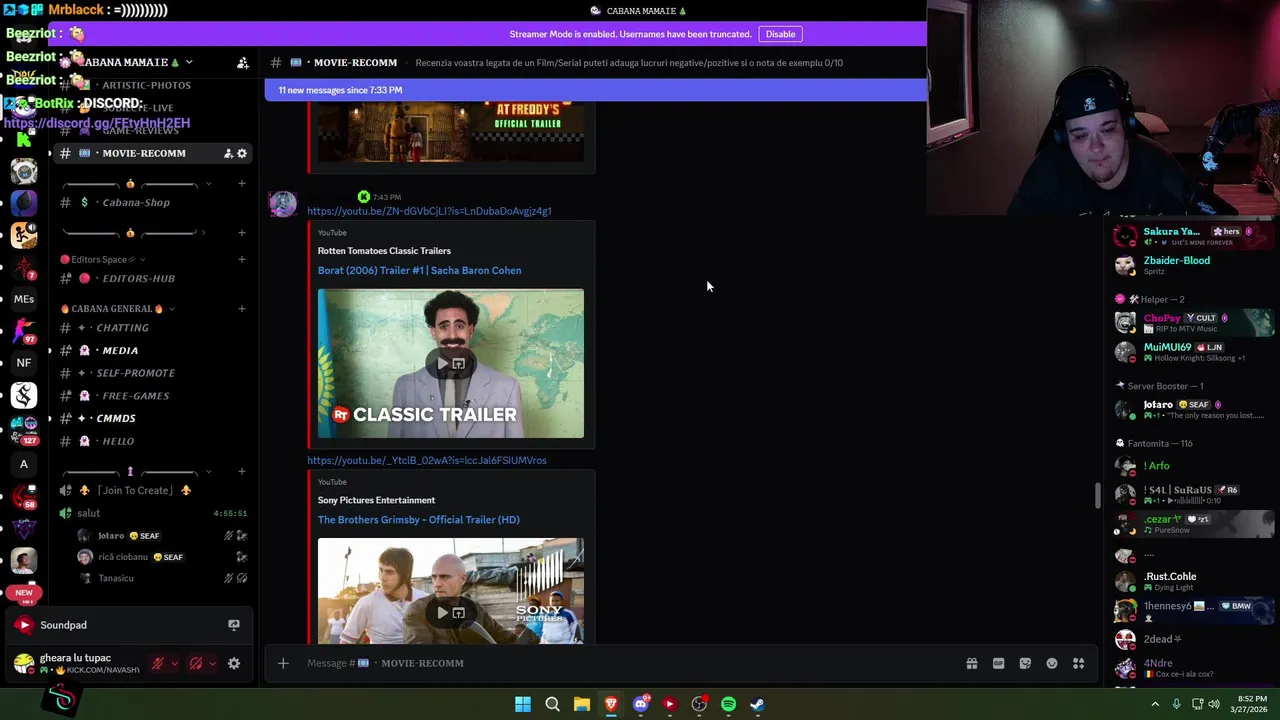
Task: Open audio output options arrow
Action: click(212, 663)
